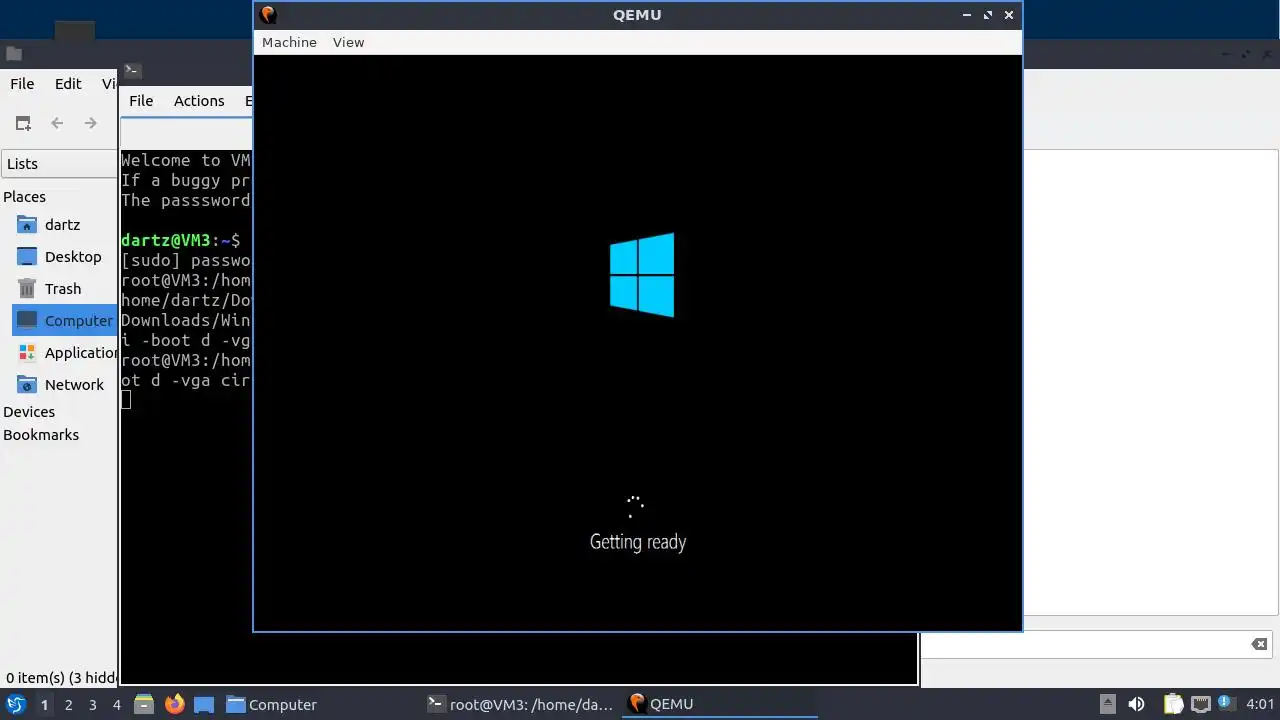Image resolution: width=1280 pixels, height=720 pixels.
Task: Open the File menu in file manager
Action: pos(22,84)
